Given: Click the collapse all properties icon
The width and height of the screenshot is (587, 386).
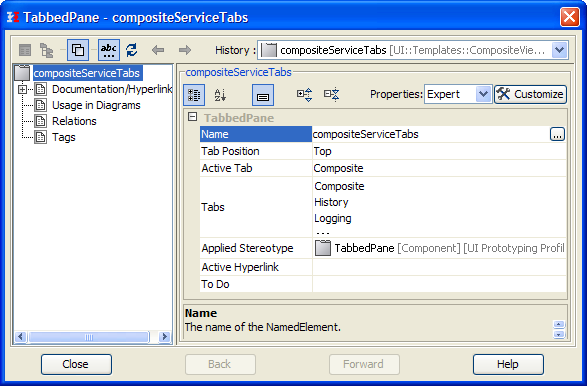Looking at the screenshot, I should [332, 95].
